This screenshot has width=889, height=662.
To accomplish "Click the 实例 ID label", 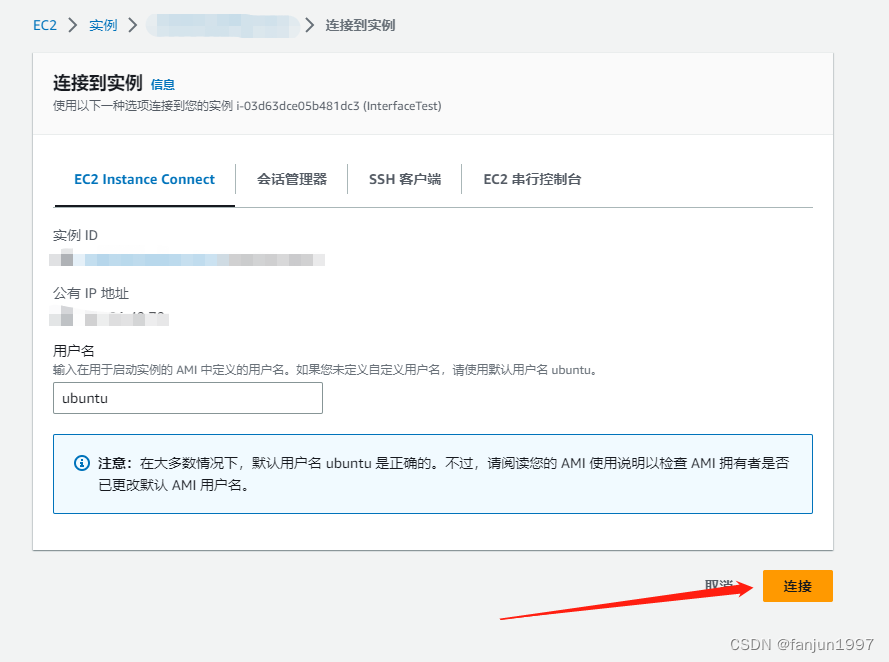I will 75,235.
